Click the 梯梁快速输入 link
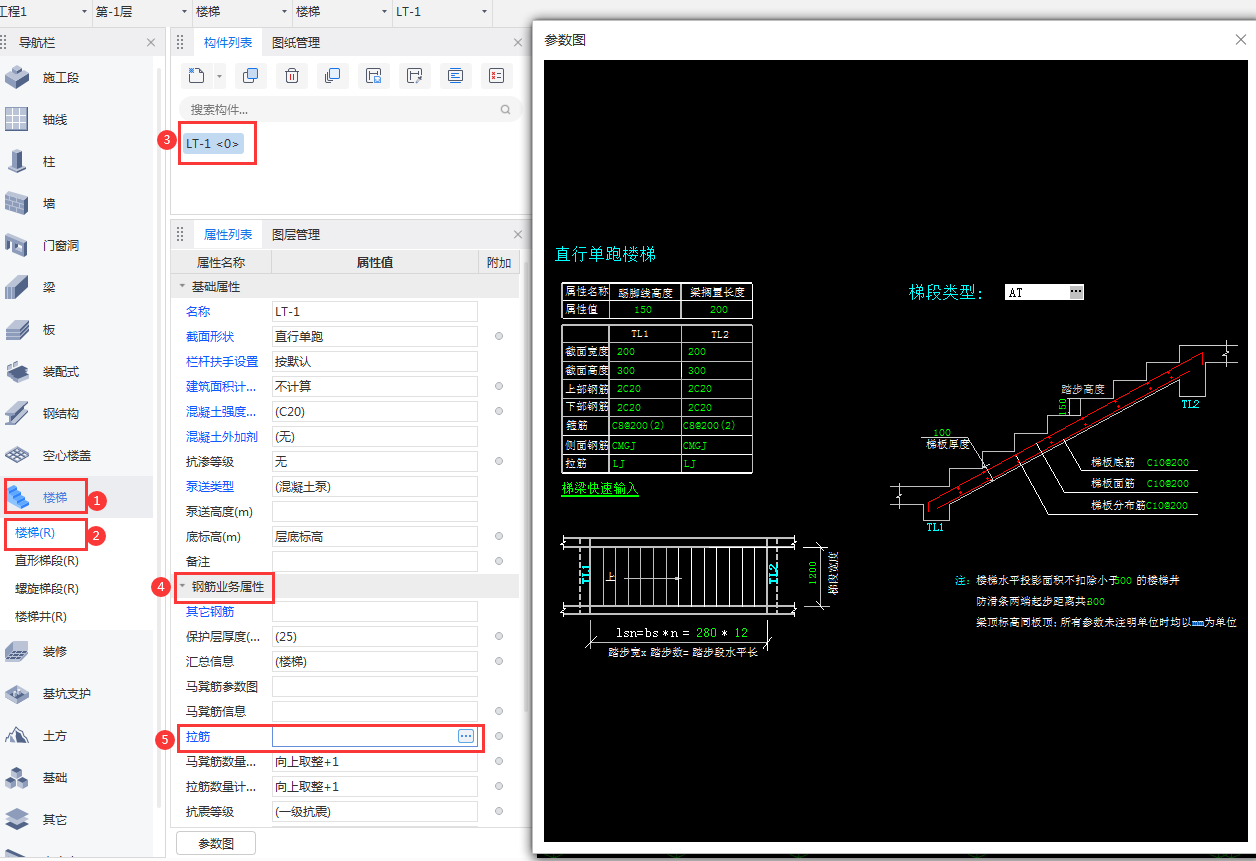This screenshot has height=861, width=1256. (x=600, y=488)
